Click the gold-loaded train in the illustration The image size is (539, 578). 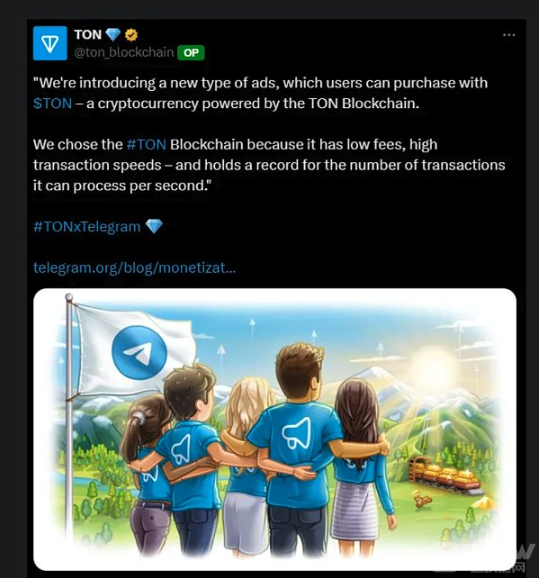pos(444,474)
